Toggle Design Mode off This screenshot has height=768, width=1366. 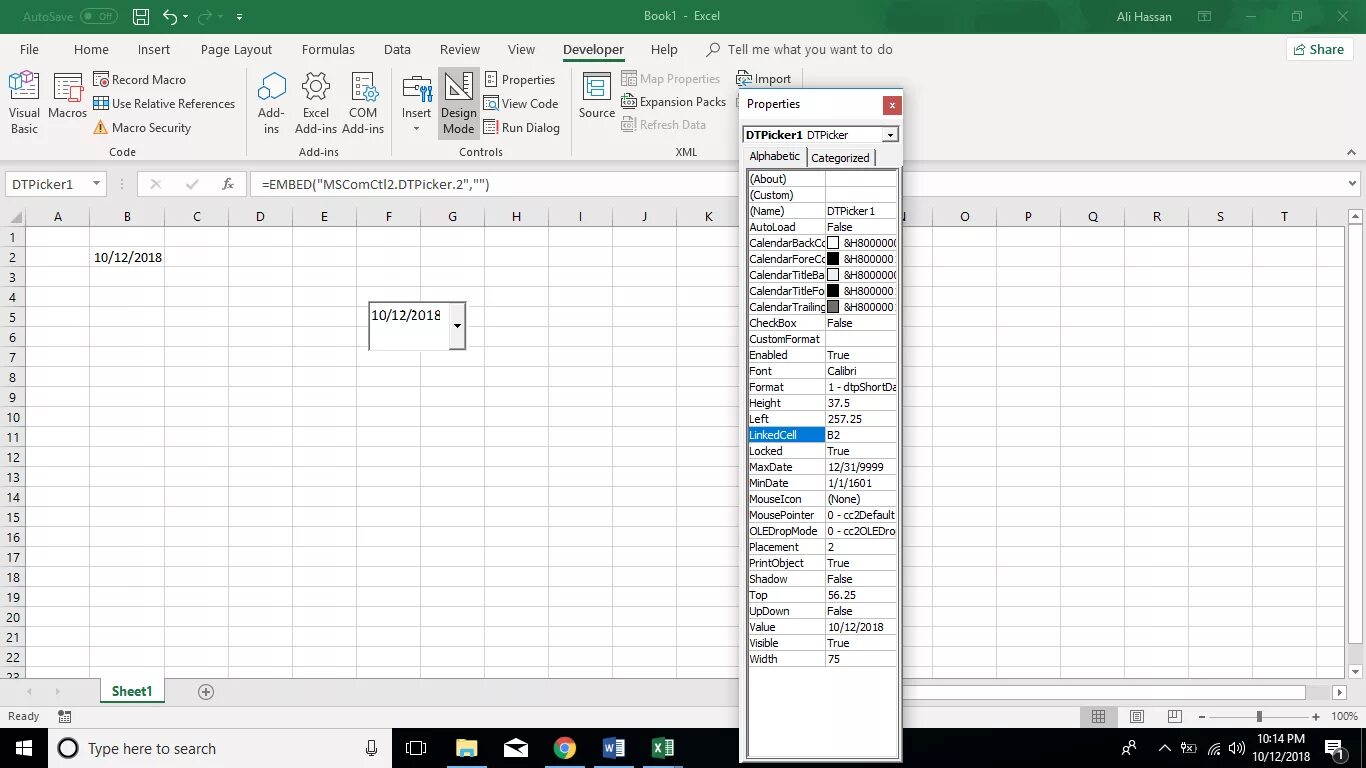click(458, 103)
